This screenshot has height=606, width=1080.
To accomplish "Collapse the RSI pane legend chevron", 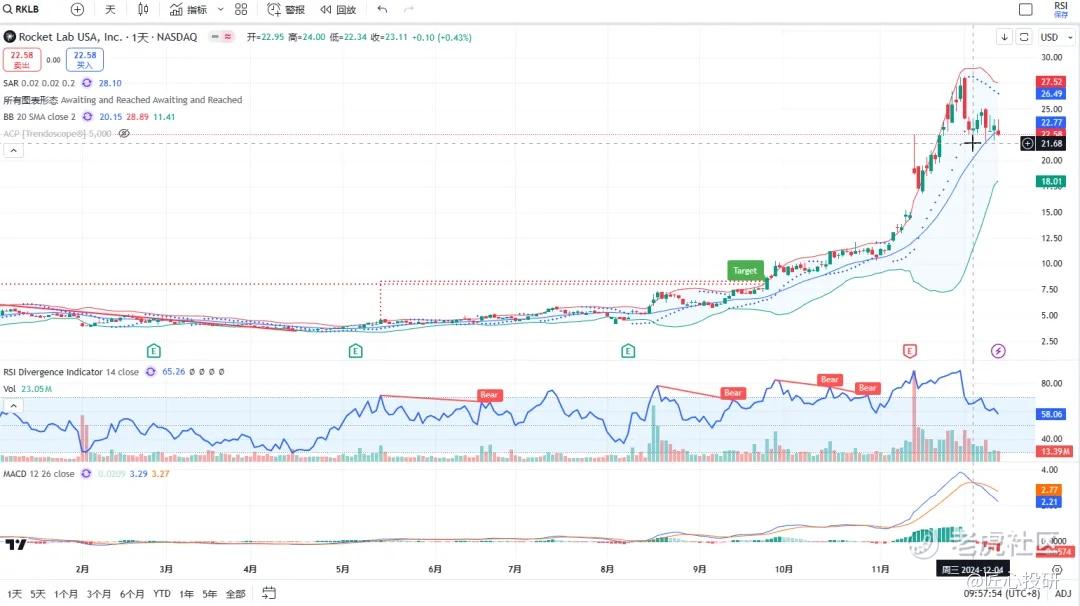I will pos(13,406).
